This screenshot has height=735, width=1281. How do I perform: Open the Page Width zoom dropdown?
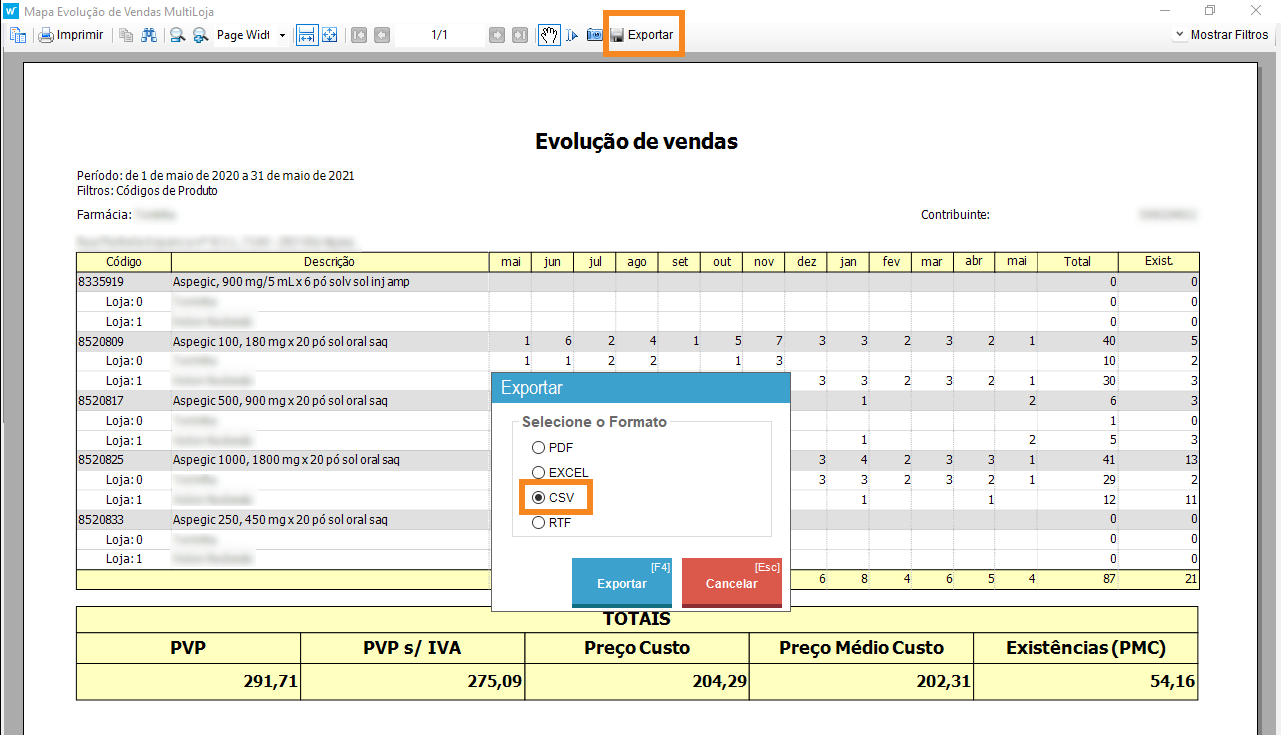coord(282,35)
